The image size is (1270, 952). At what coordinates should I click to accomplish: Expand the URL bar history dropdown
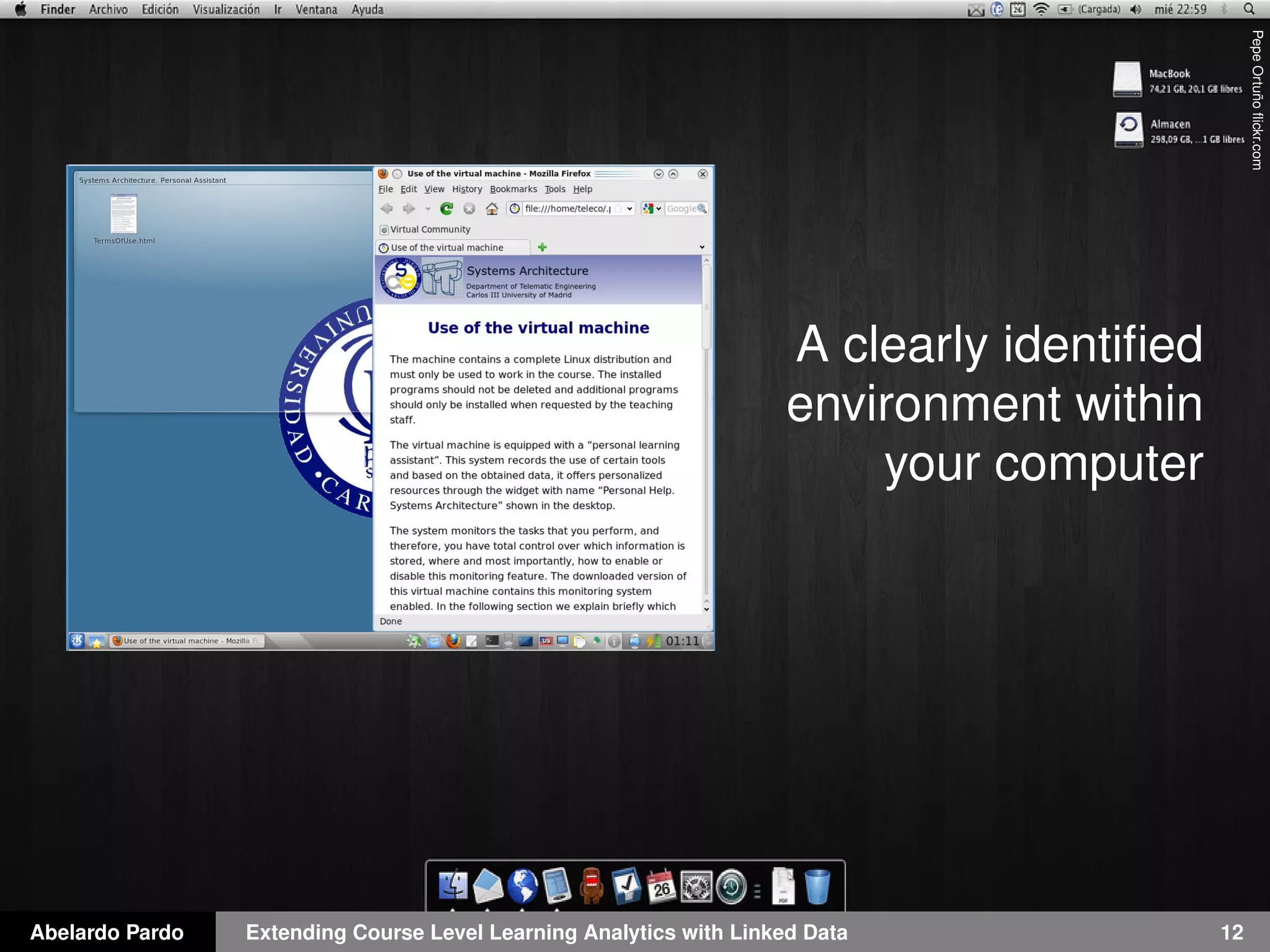click(x=630, y=209)
